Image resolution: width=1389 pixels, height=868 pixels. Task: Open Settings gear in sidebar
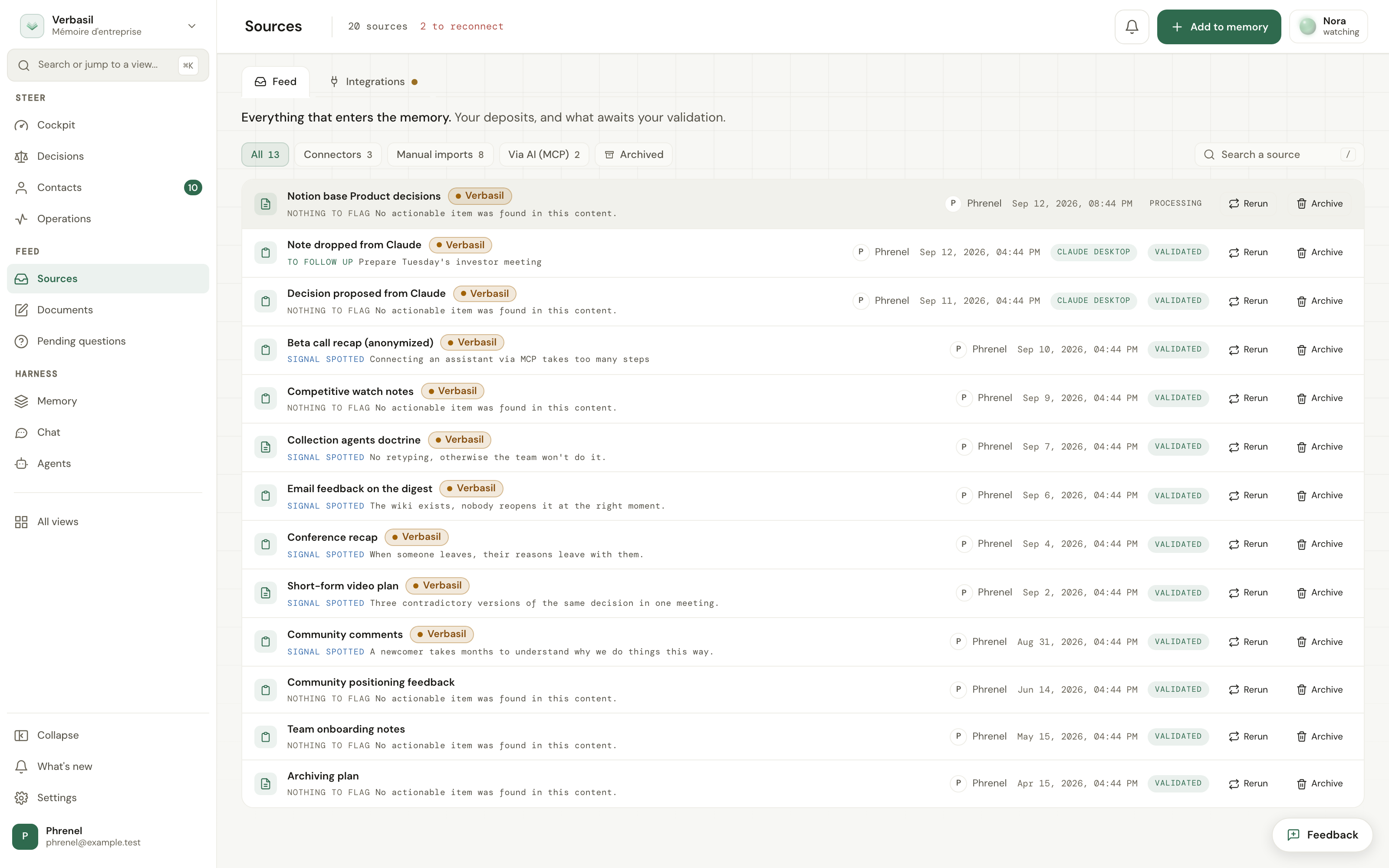[108, 797]
